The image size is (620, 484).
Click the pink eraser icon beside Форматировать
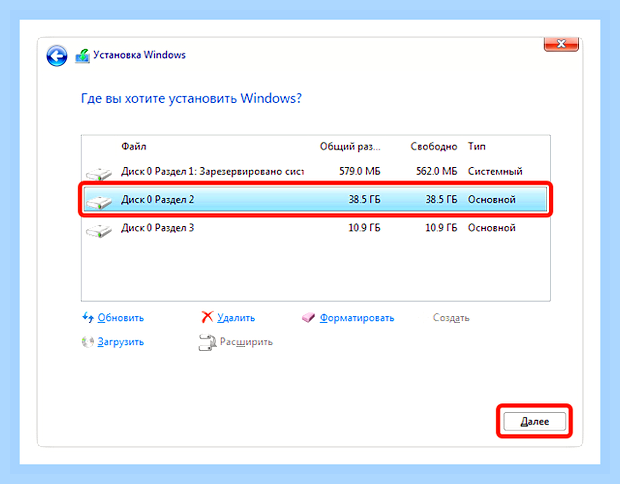(308, 318)
